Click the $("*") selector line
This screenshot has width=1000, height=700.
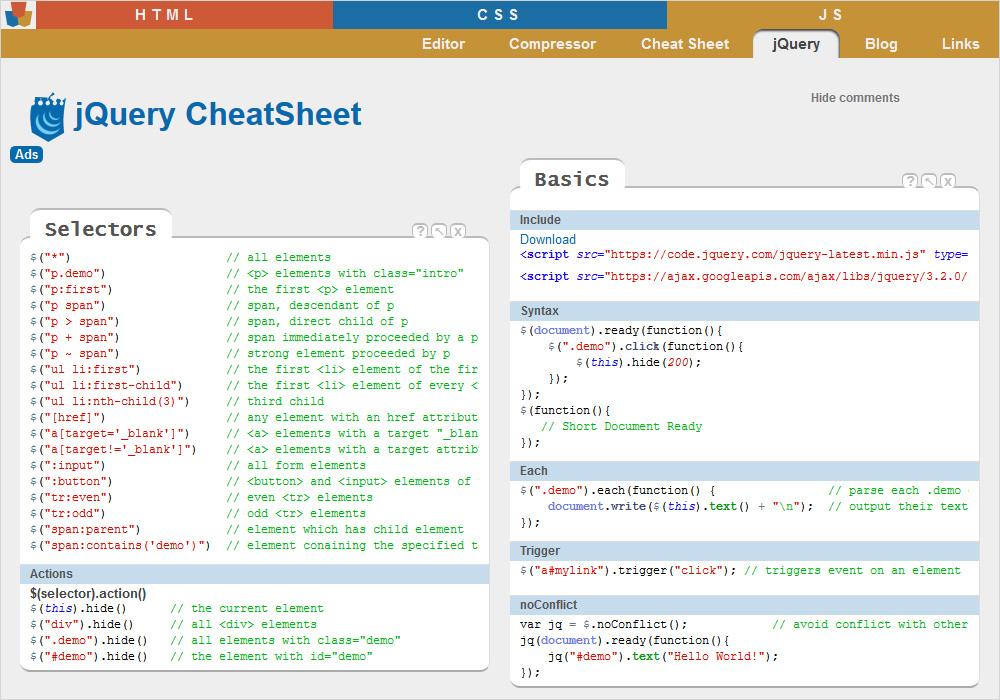pos(180,258)
